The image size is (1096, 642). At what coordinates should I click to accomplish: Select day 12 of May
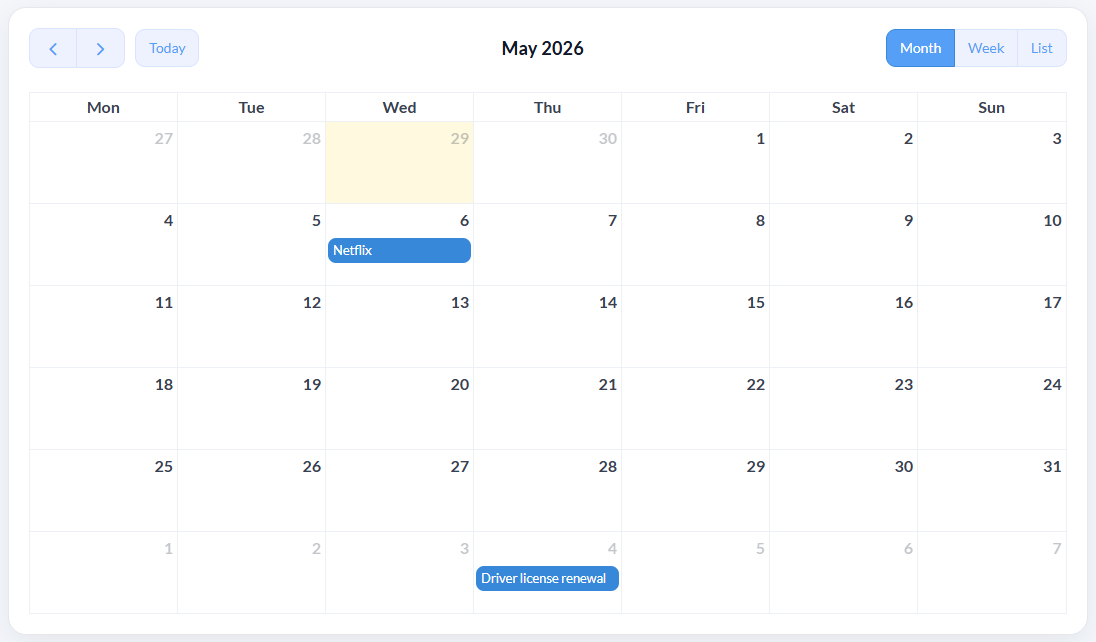point(252,327)
